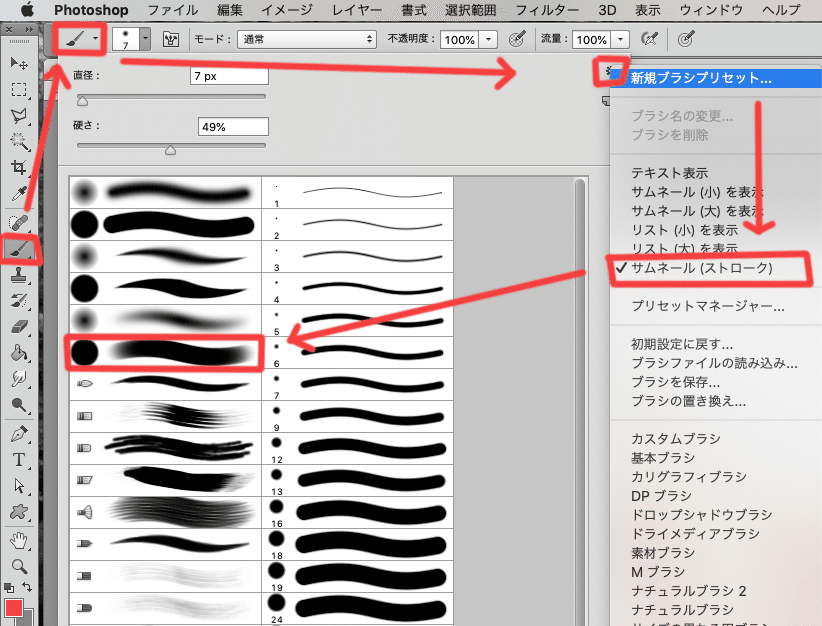Click the hardness slider handle
822x626 pixels.
(x=170, y=150)
